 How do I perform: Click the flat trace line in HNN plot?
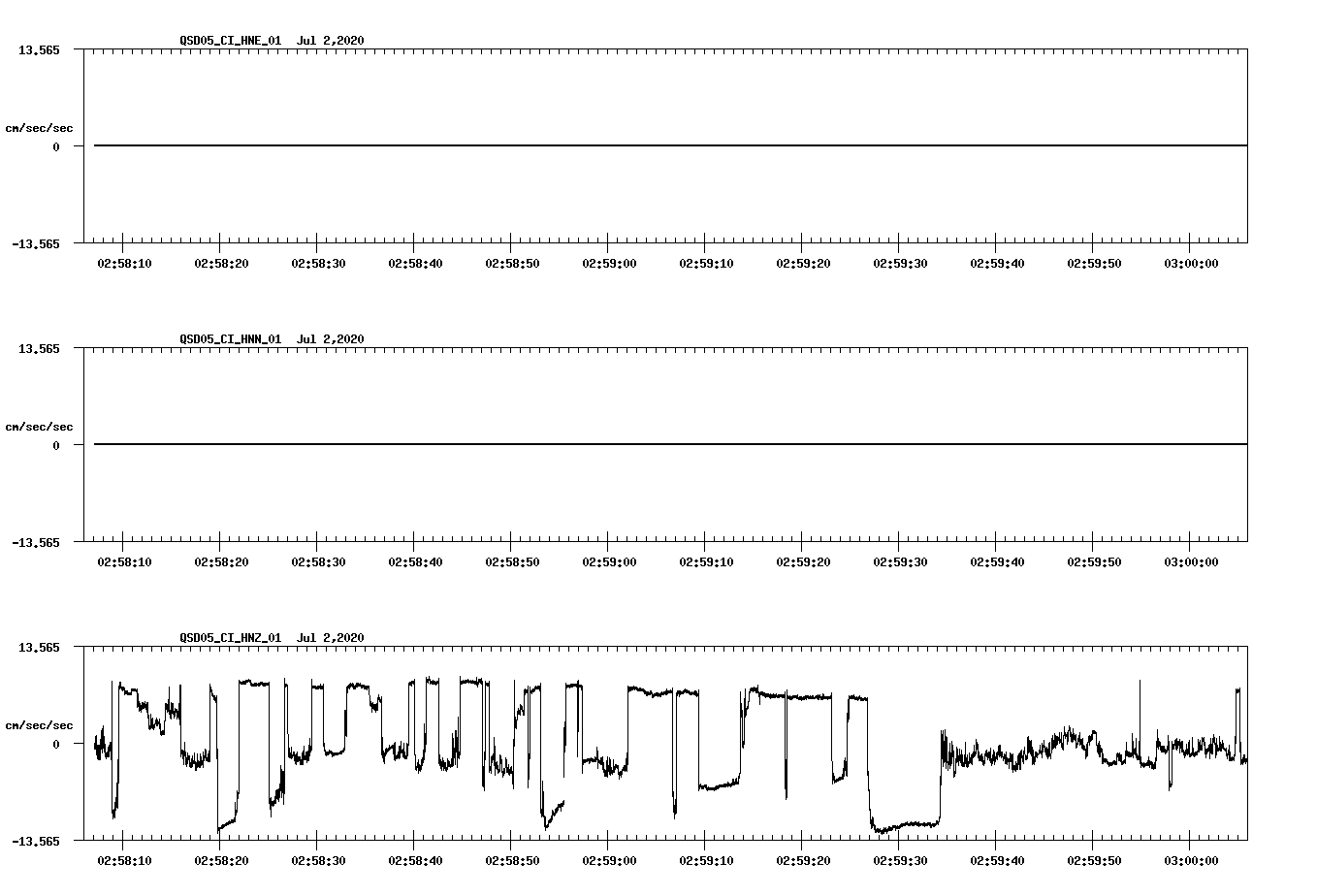pyautogui.click(x=670, y=444)
